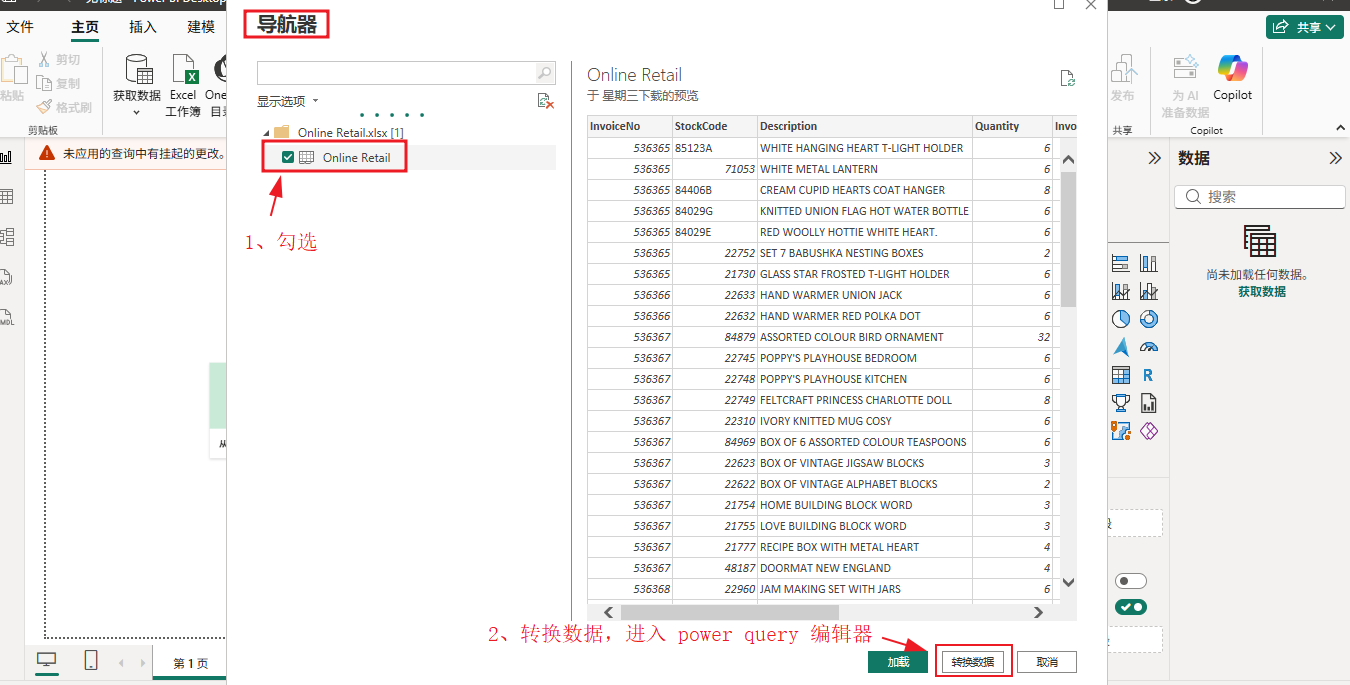Select the goals trophy visual
Viewport: 1350px width, 685px height.
[1121, 403]
